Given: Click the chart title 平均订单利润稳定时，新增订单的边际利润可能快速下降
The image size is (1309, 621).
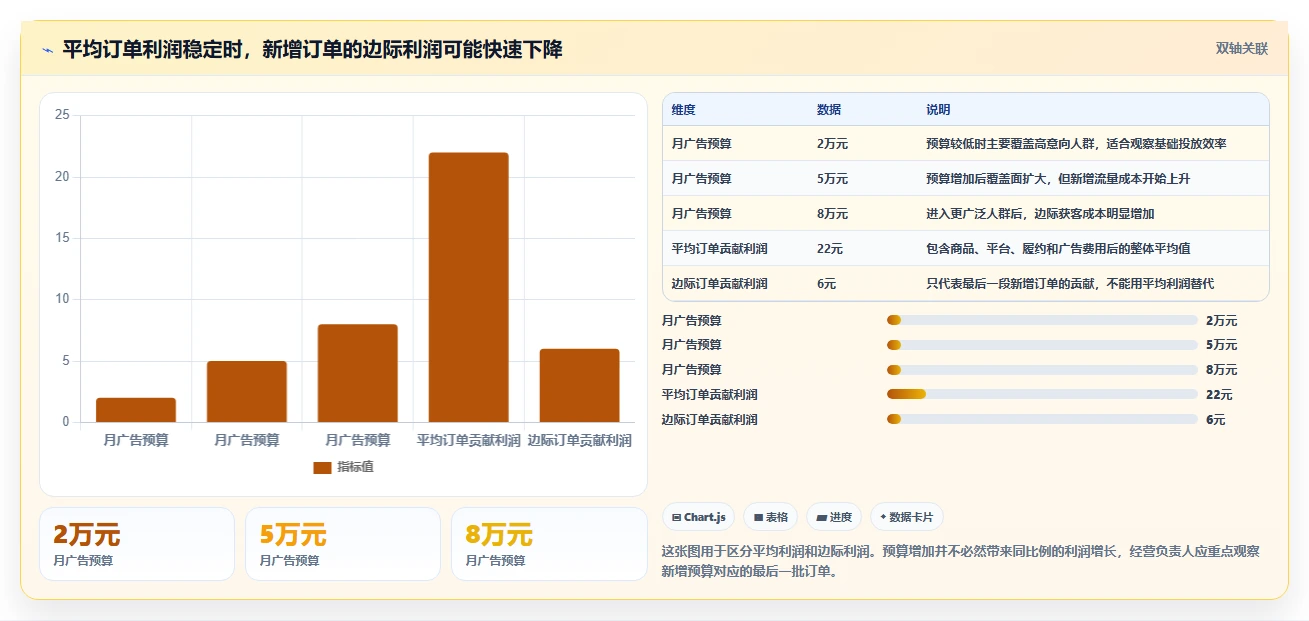Looking at the screenshot, I should point(312,49).
